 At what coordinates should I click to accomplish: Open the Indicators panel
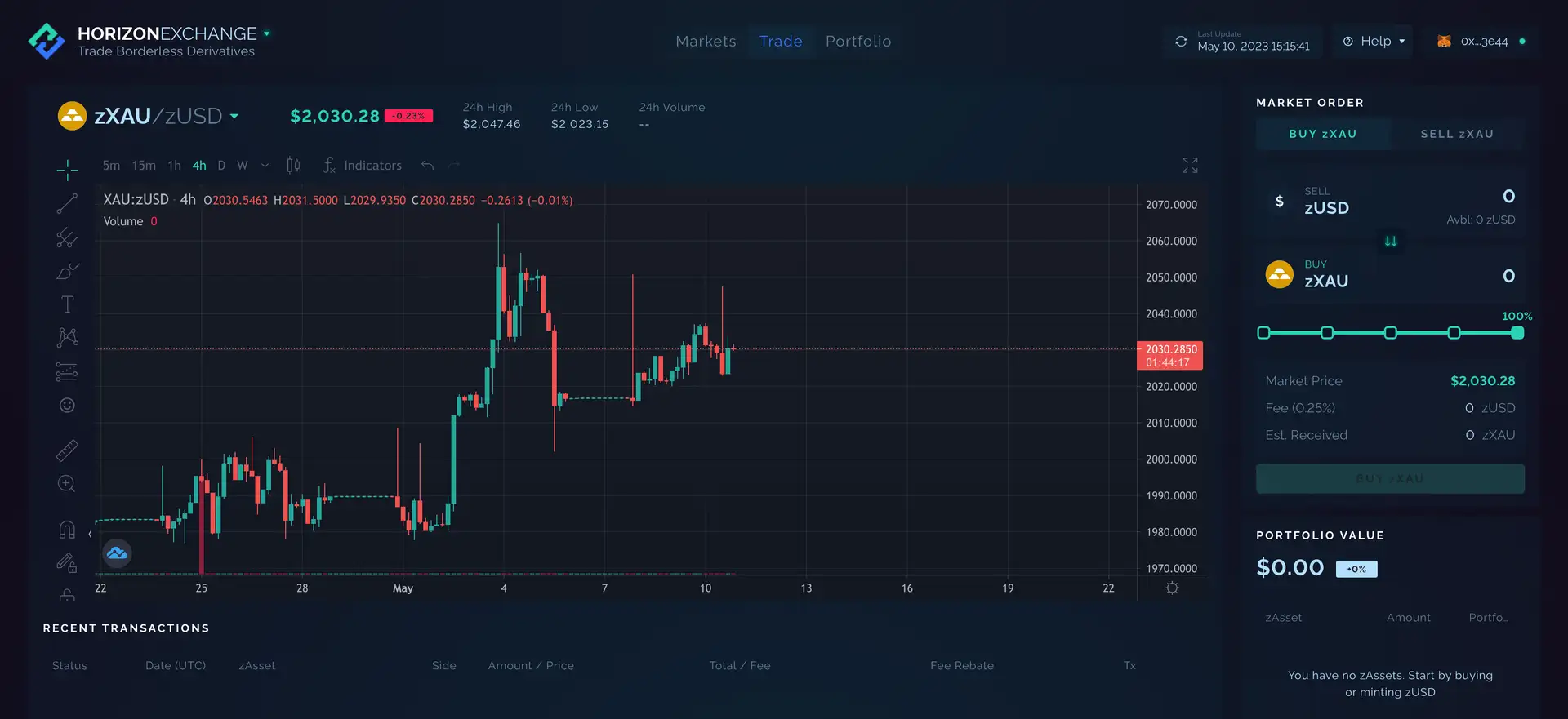pos(363,166)
